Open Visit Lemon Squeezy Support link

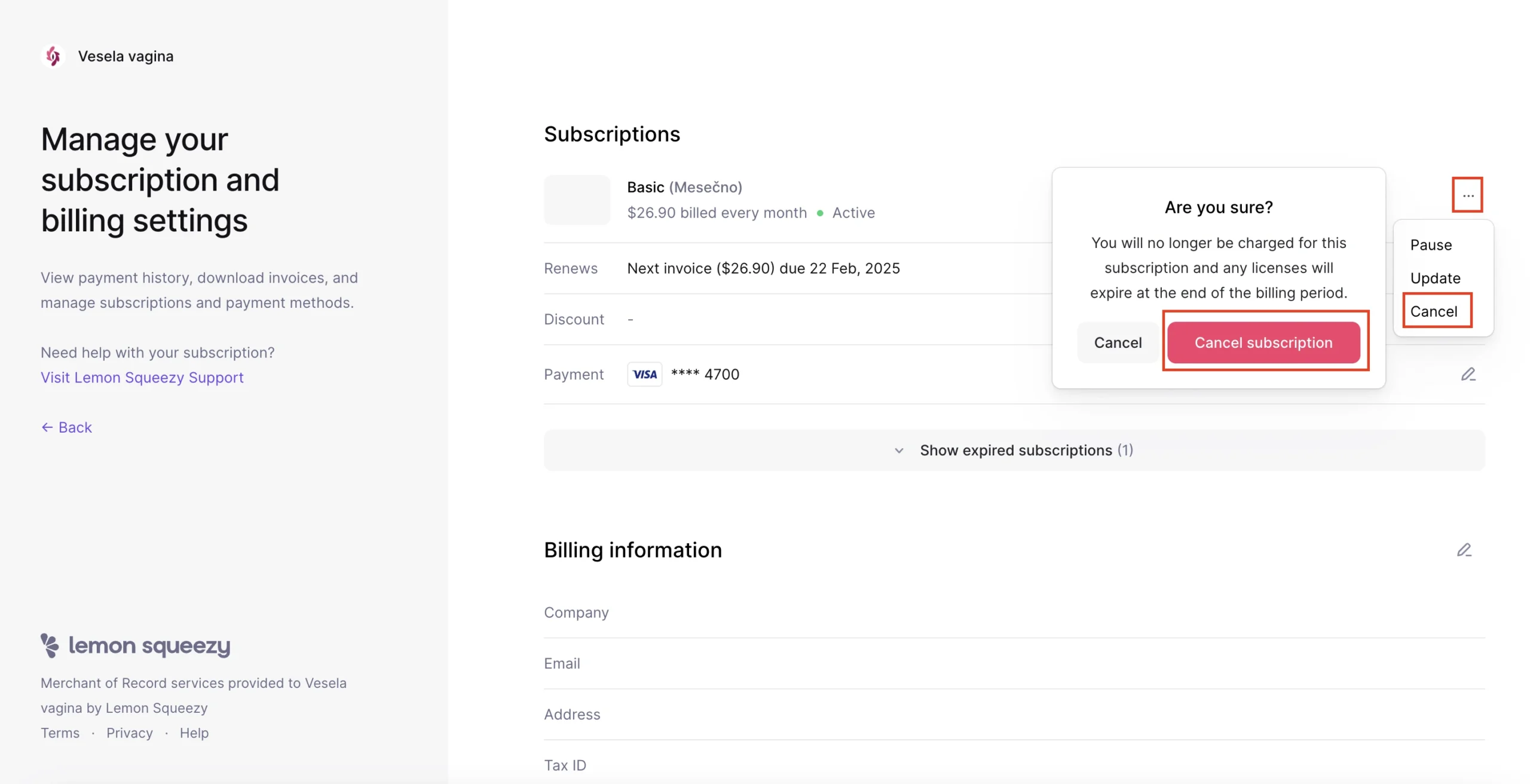(x=142, y=378)
